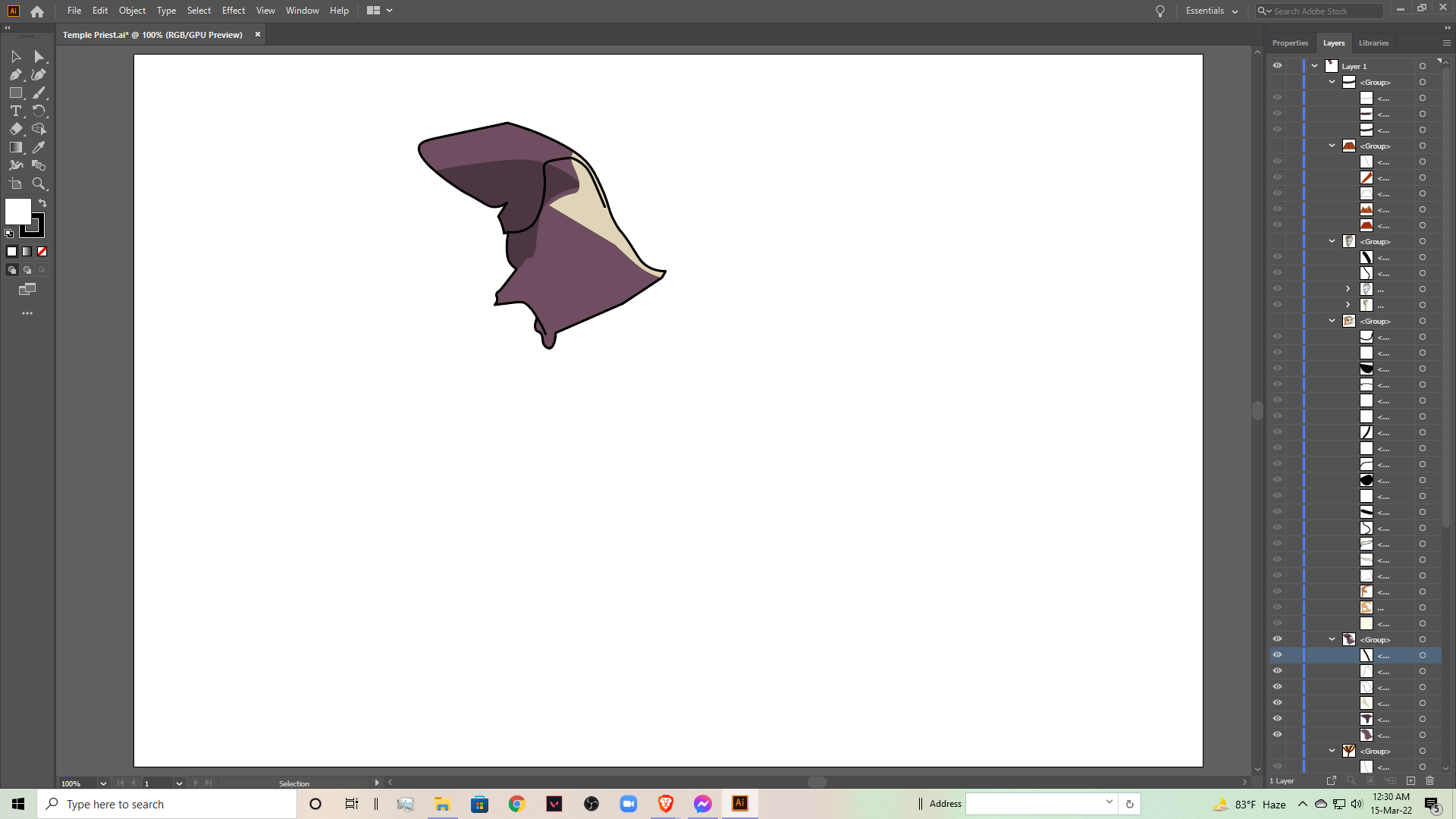The image size is (1456, 819).
Task: Select the Selection tool arrow
Action: 15,57
